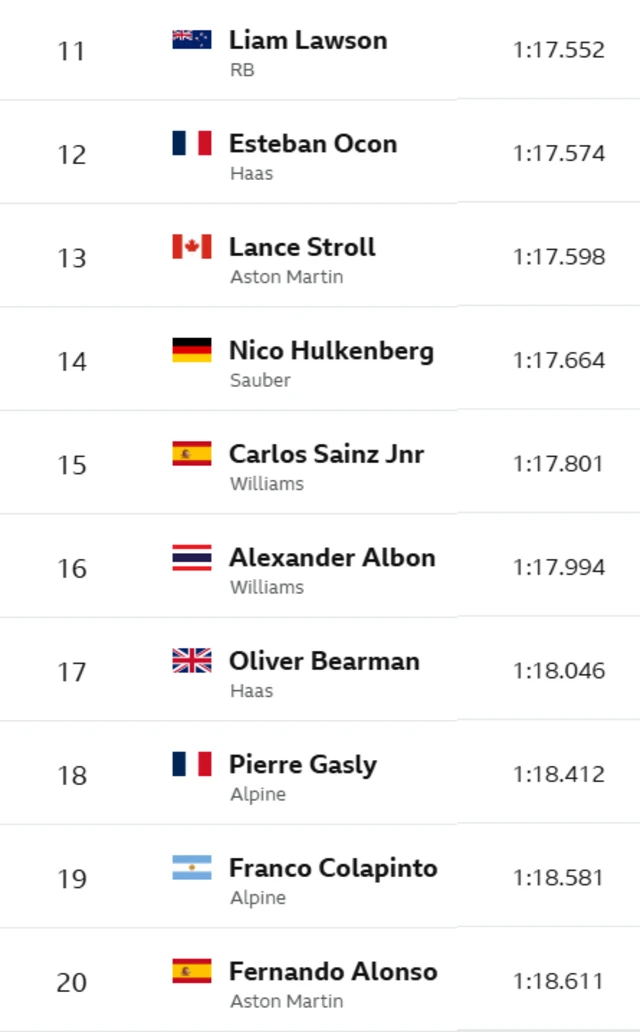
Task: Click Oliver Bearman's lap time 1:18.046
Action: [558, 671]
